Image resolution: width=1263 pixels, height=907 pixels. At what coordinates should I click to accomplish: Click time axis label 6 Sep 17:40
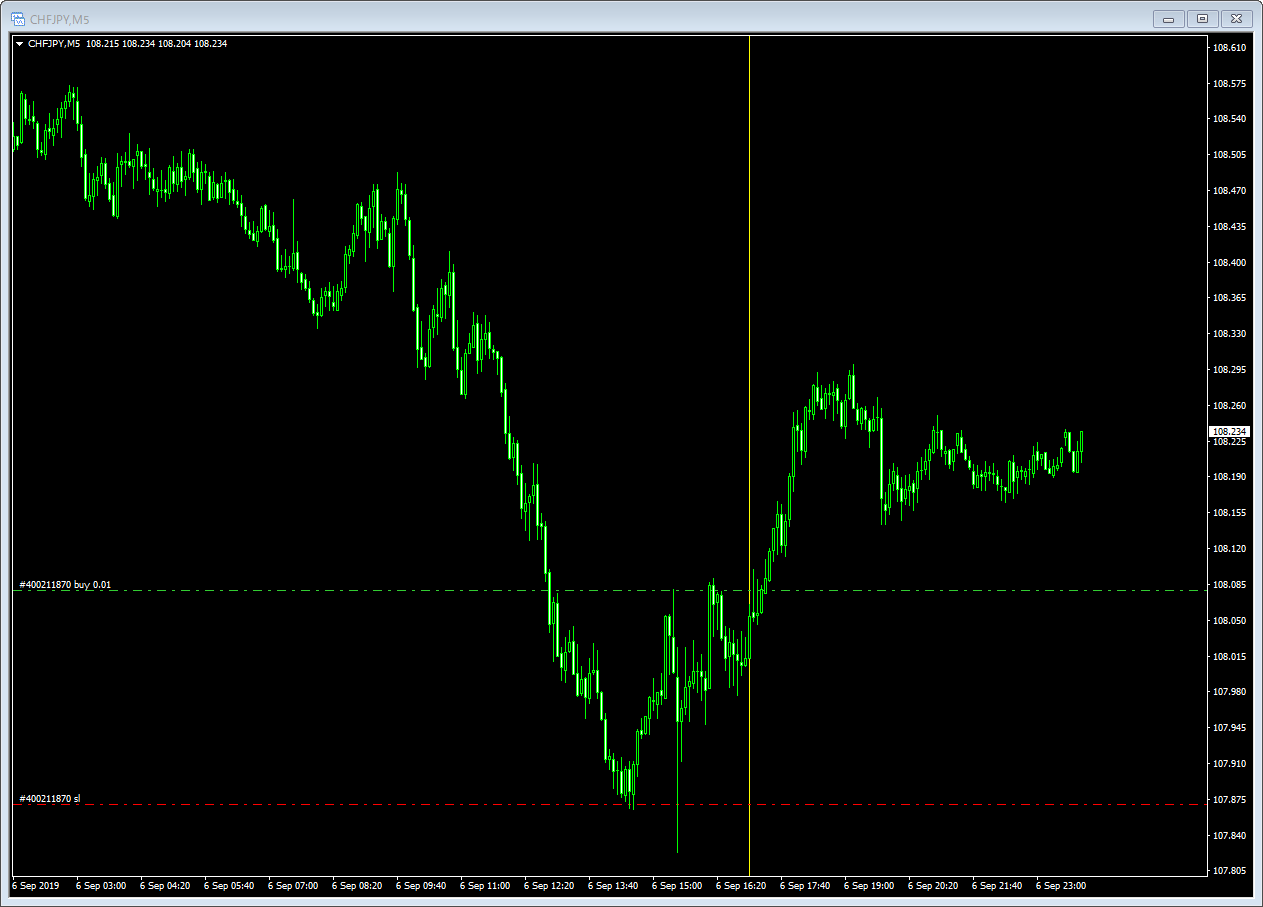(805, 886)
